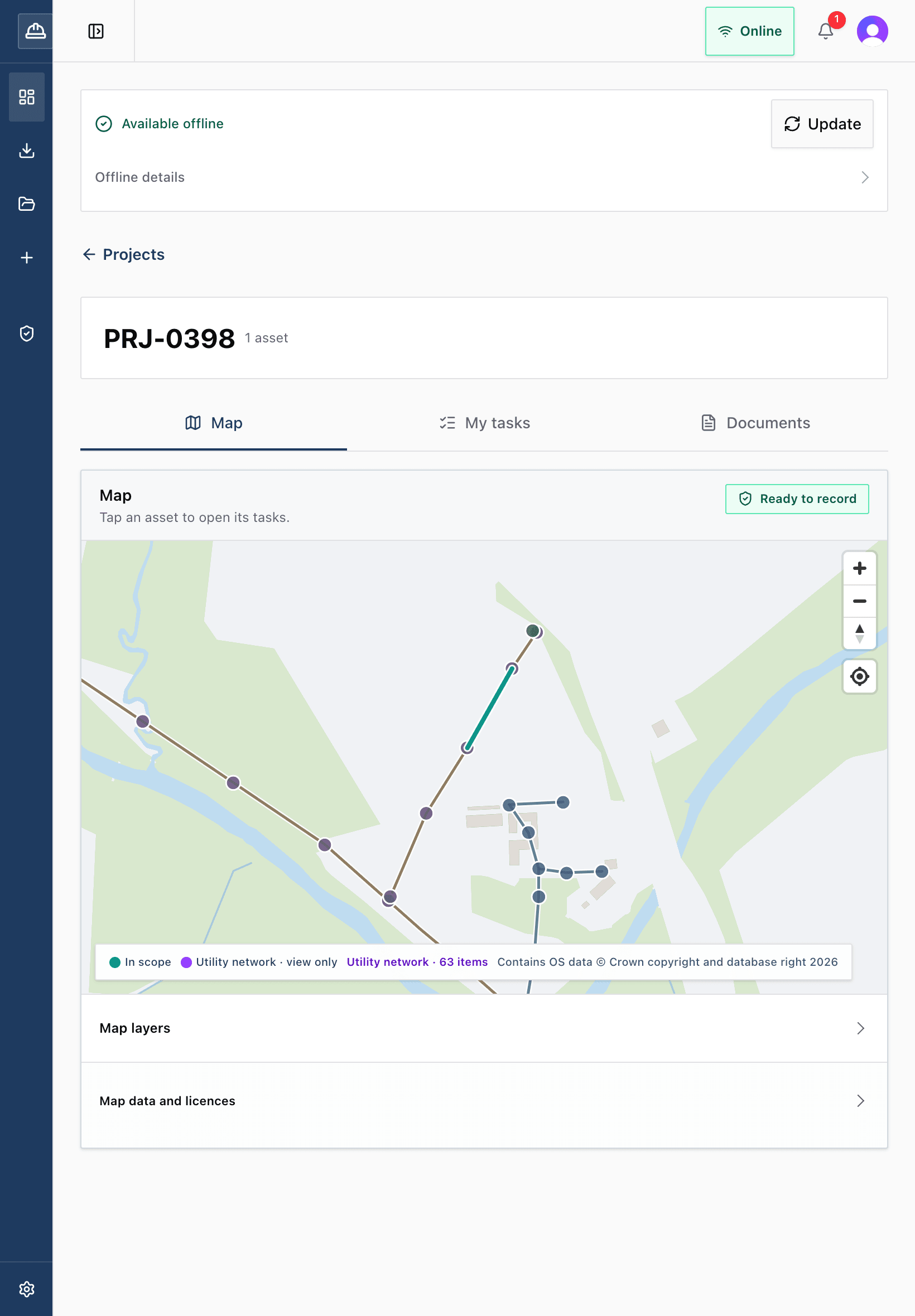Click the 1 asset label
Screen dimensions: 915x1316
click(x=266, y=338)
